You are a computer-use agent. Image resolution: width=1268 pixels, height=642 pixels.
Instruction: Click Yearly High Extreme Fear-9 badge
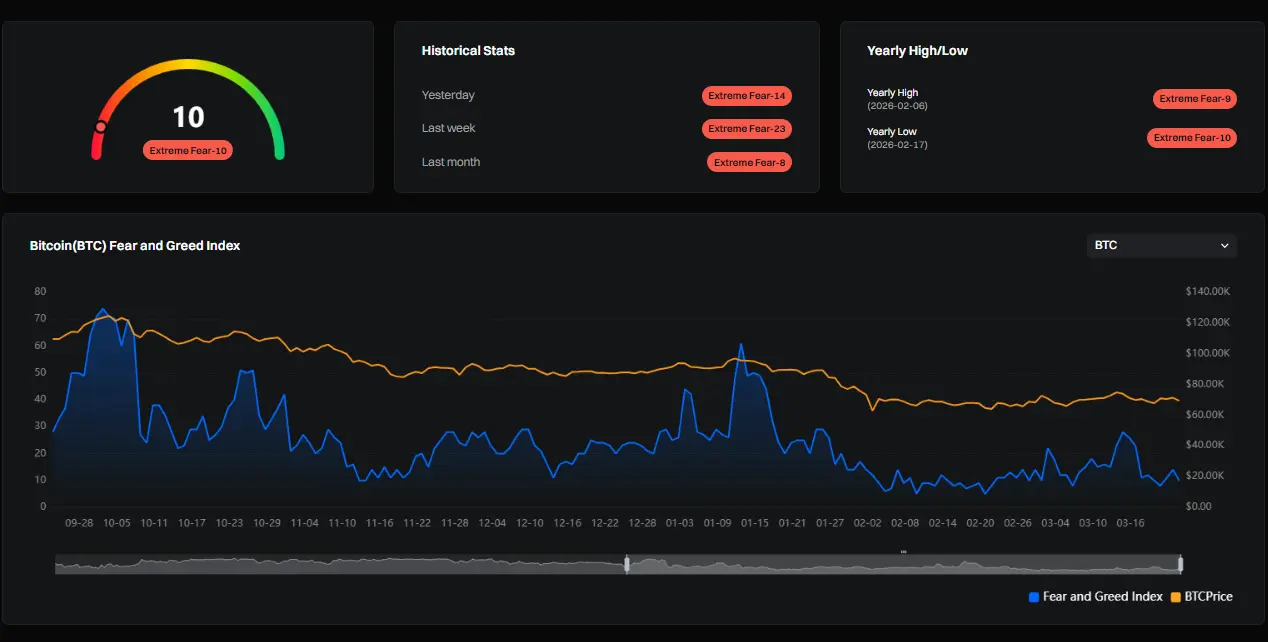coord(1195,99)
